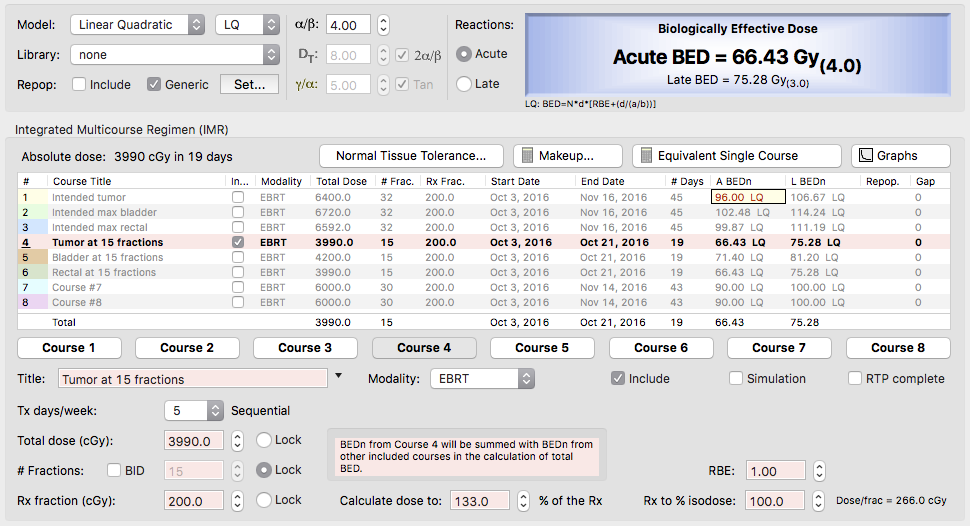Click the RBE value stepper
970x526 pixels.
click(x=819, y=471)
